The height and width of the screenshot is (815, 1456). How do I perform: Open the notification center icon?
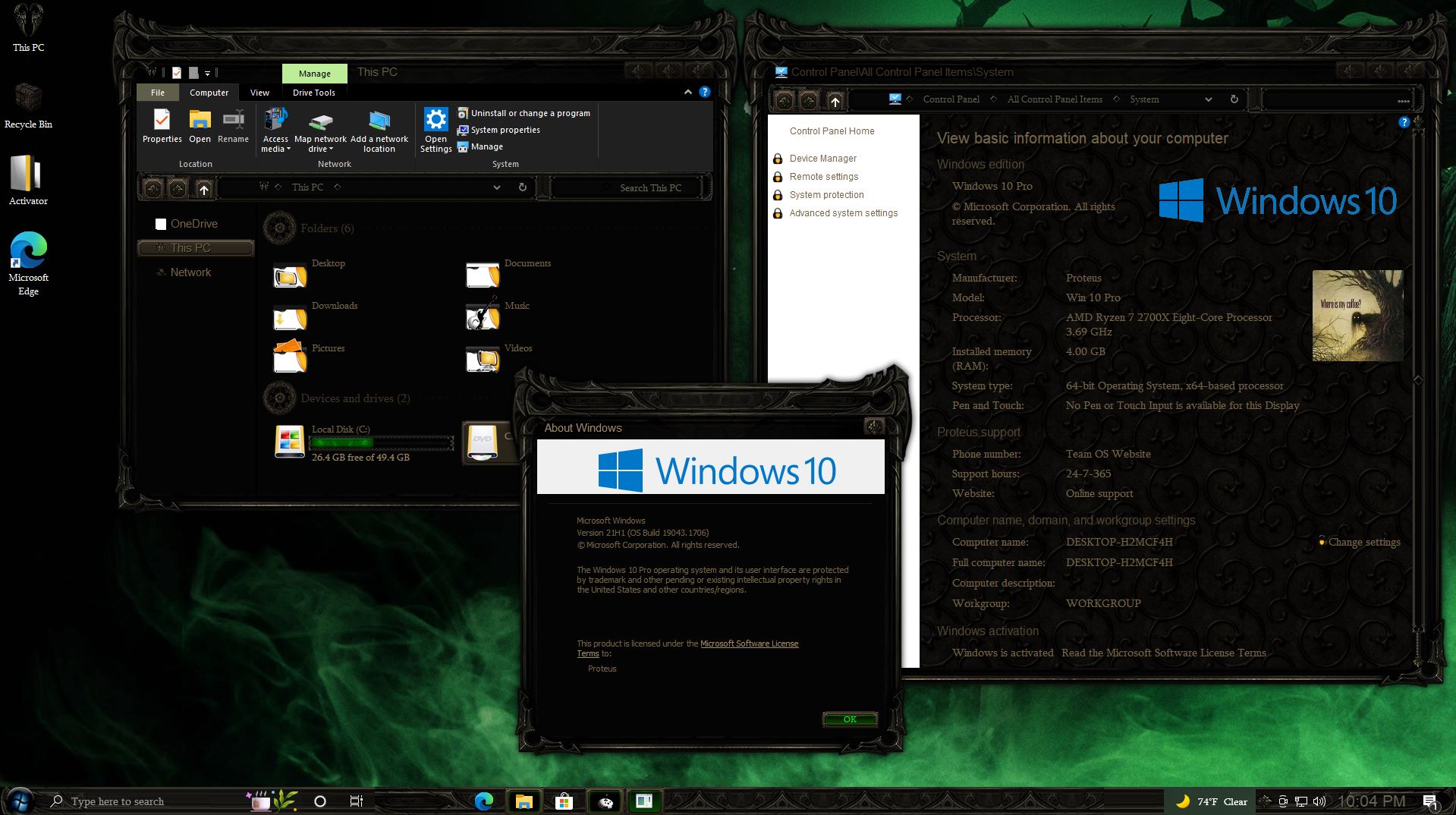[x=1430, y=801]
